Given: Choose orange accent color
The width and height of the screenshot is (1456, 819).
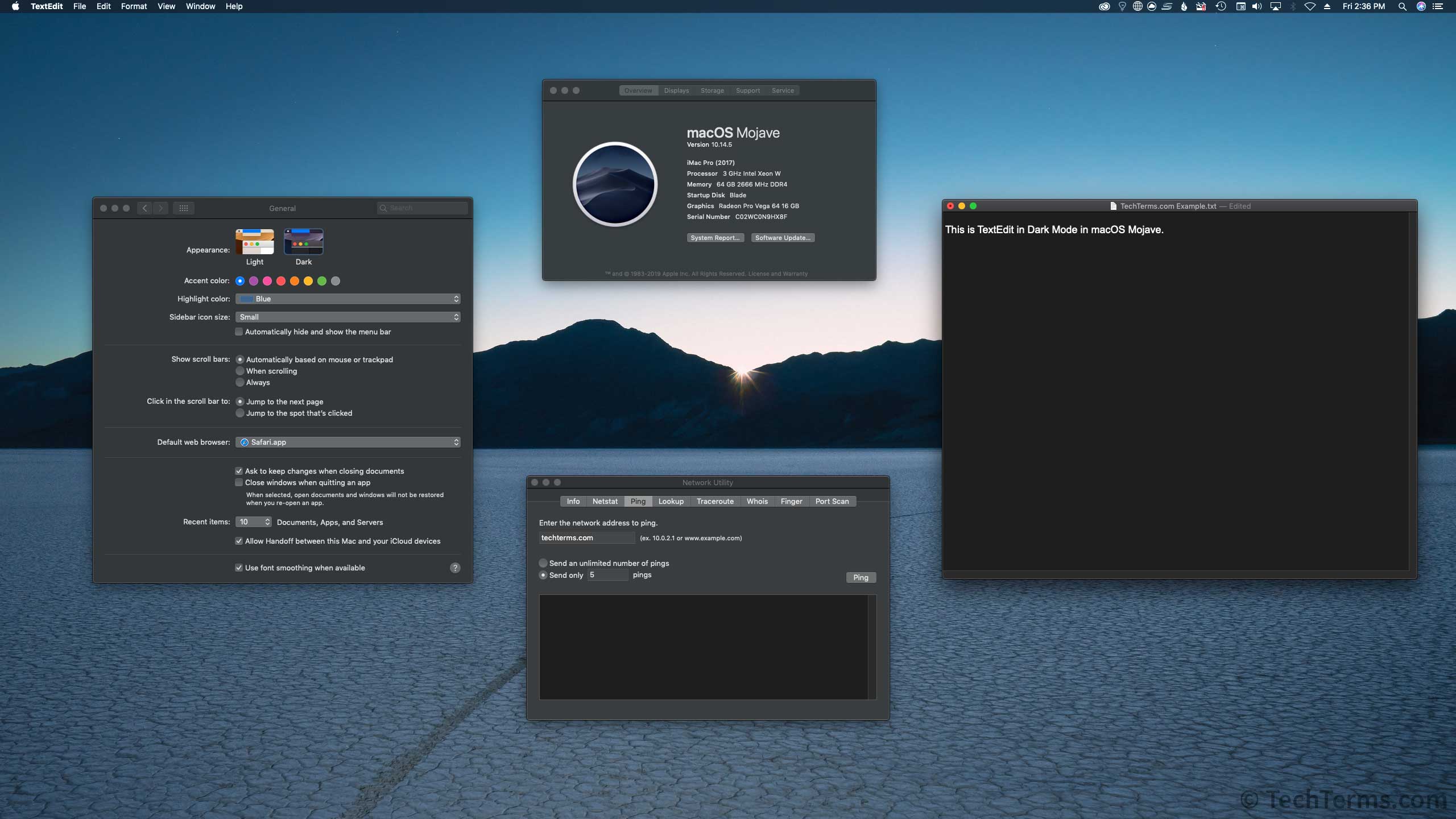Looking at the screenshot, I should coord(295,281).
